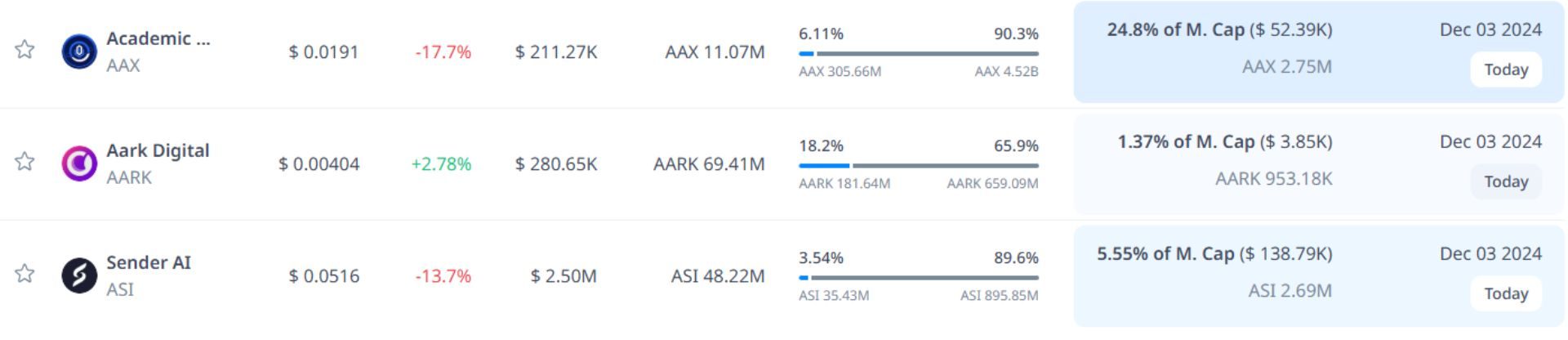Screen dimensions: 1568x340
Task: Click the Sender AI black logo
Action: [x=79, y=275]
